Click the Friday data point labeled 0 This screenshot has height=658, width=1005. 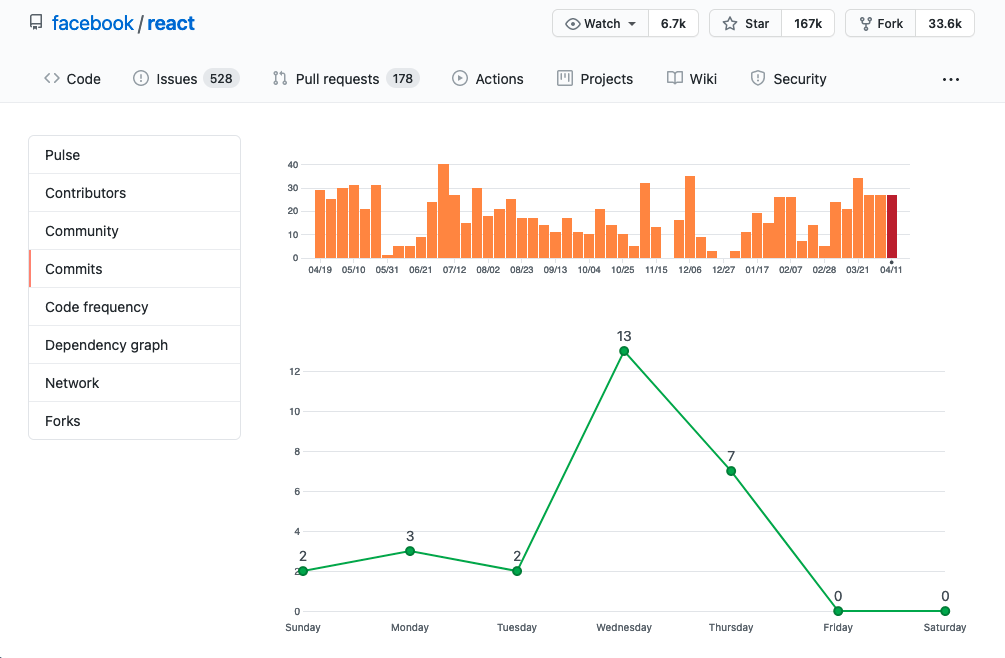click(x=838, y=611)
